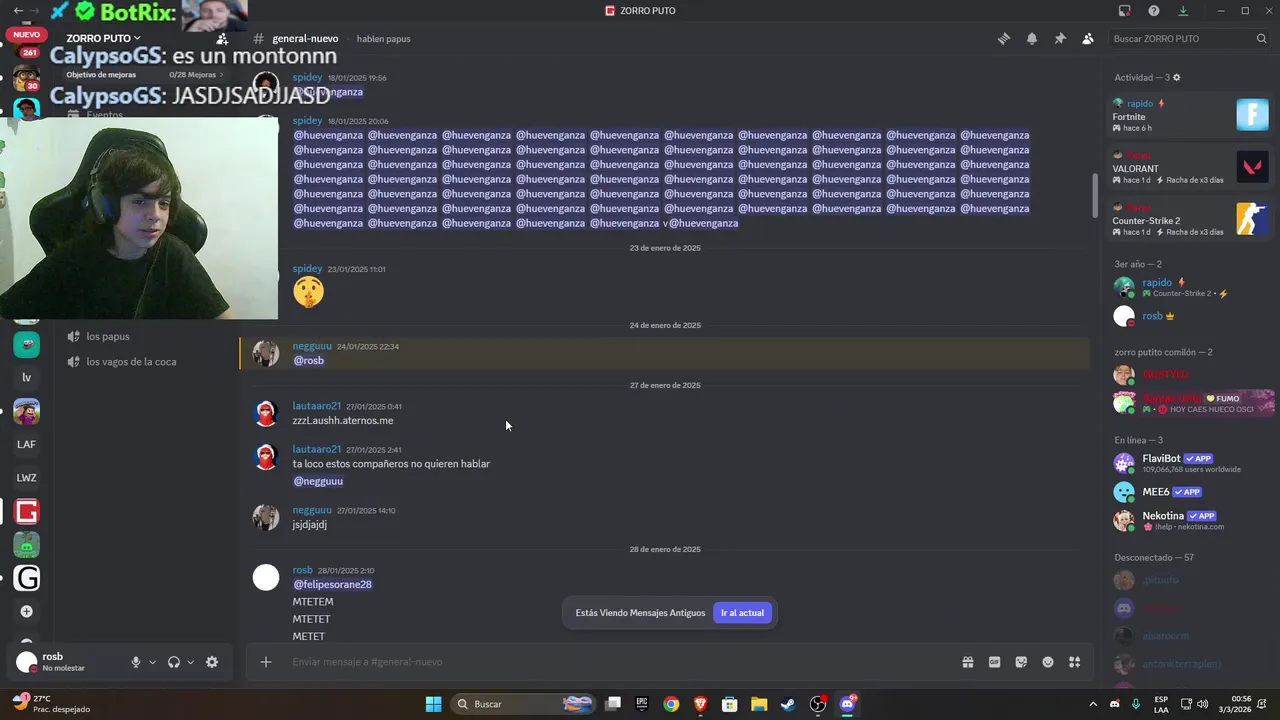The width and height of the screenshot is (1280, 720).
Task: Show pinned messages via pin icon
Action: (1060, 39)
